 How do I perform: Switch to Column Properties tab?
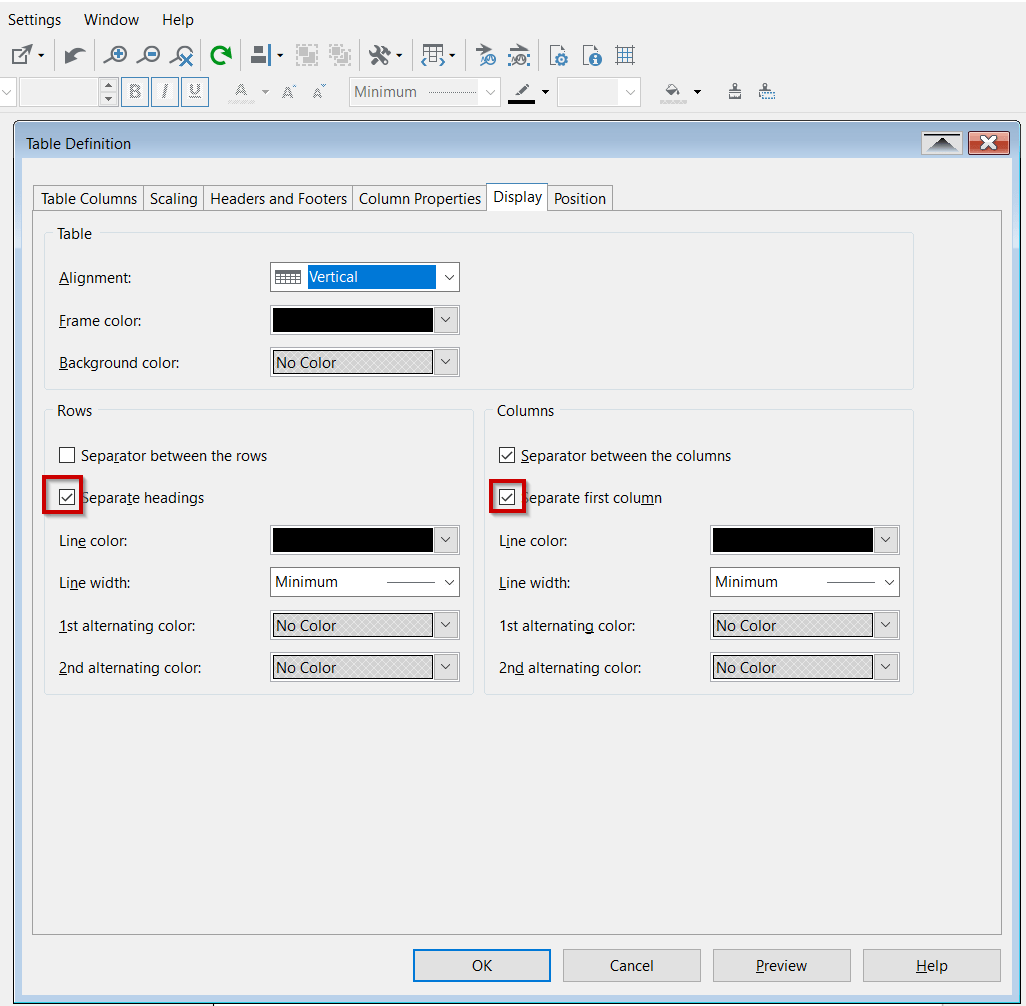pos(419,198)
